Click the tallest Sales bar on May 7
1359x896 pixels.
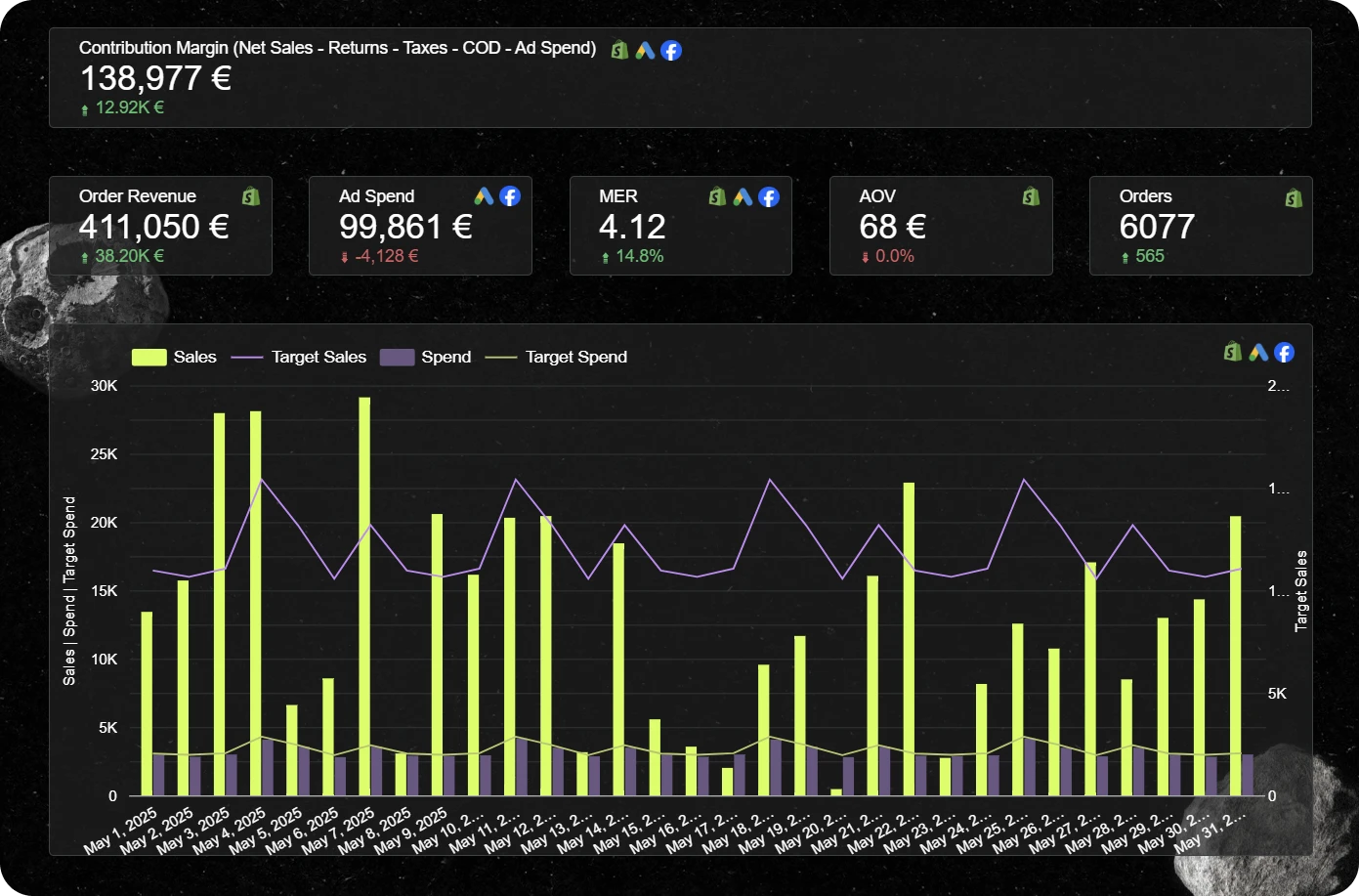(x=364, y=596)
